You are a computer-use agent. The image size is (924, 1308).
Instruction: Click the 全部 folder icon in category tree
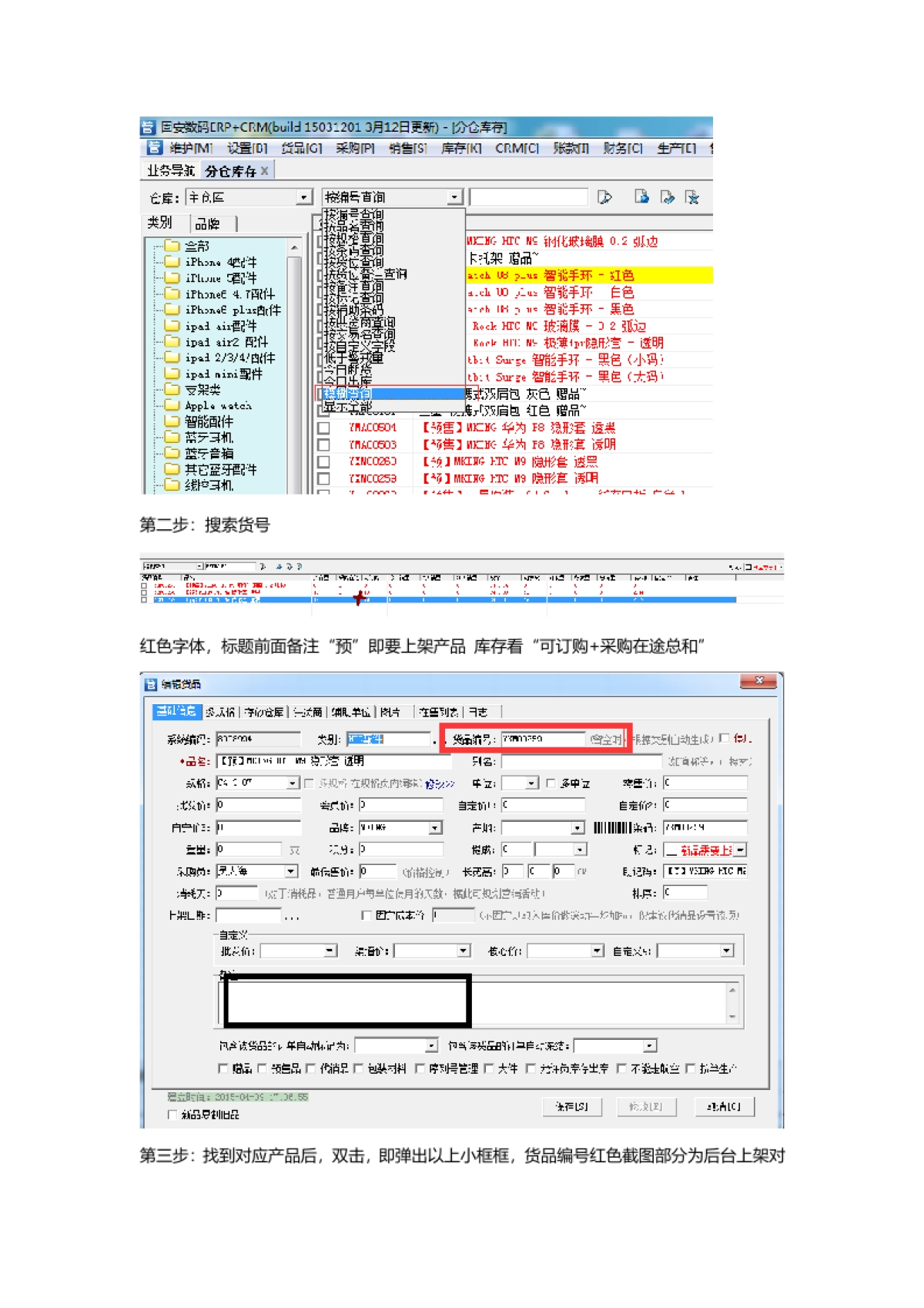click(x=172, y=246)
